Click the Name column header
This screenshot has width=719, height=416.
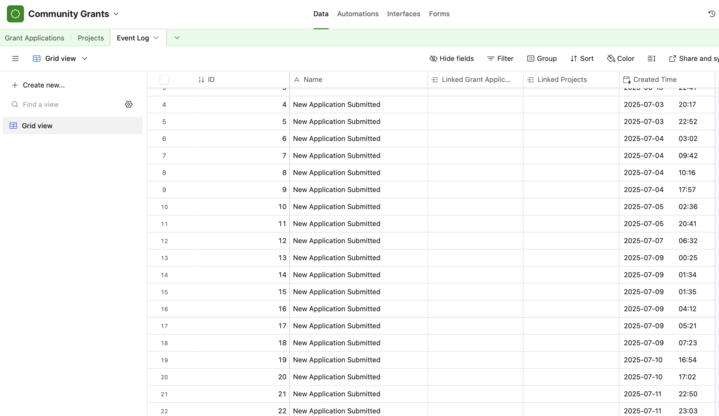pos(358,80)
